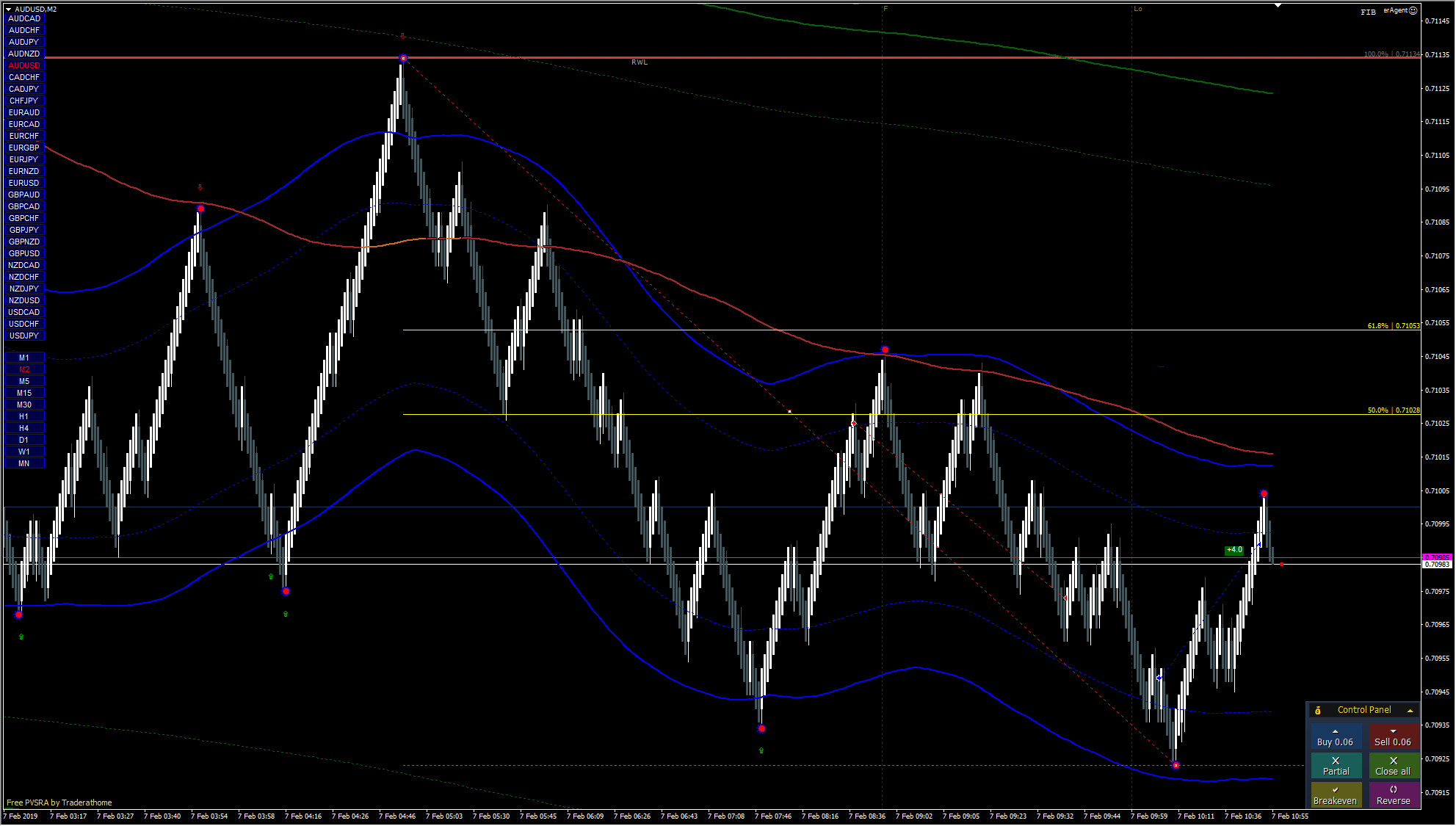Click the expert advisor smiley icon

[1413, 10]
